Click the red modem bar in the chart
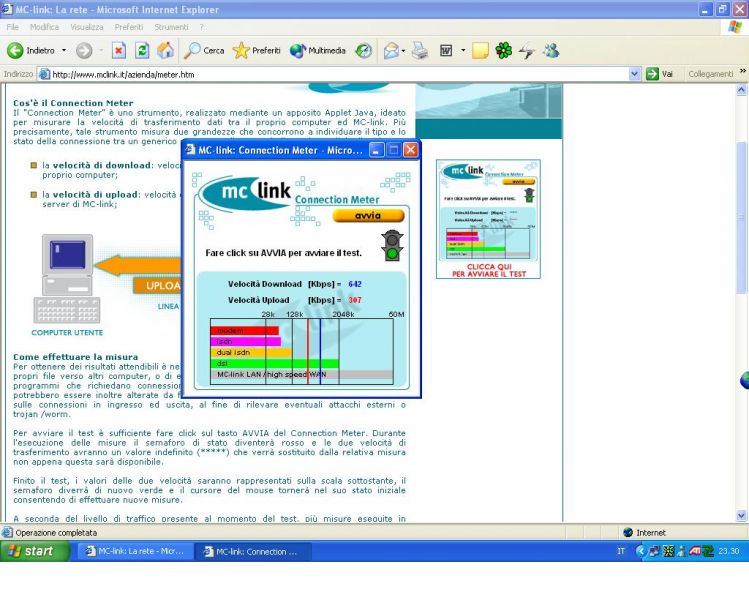 tap(245, 331)
